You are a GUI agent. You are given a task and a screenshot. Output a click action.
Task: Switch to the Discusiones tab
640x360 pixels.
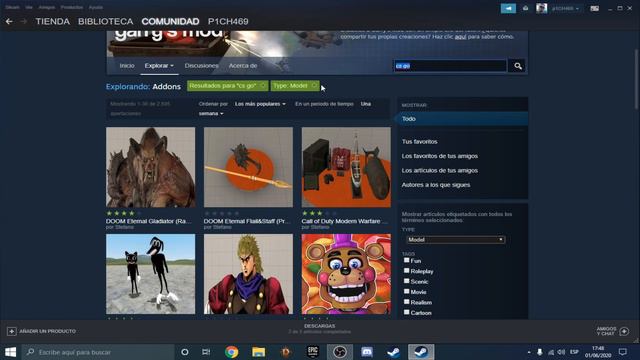[x=201, y=66]
